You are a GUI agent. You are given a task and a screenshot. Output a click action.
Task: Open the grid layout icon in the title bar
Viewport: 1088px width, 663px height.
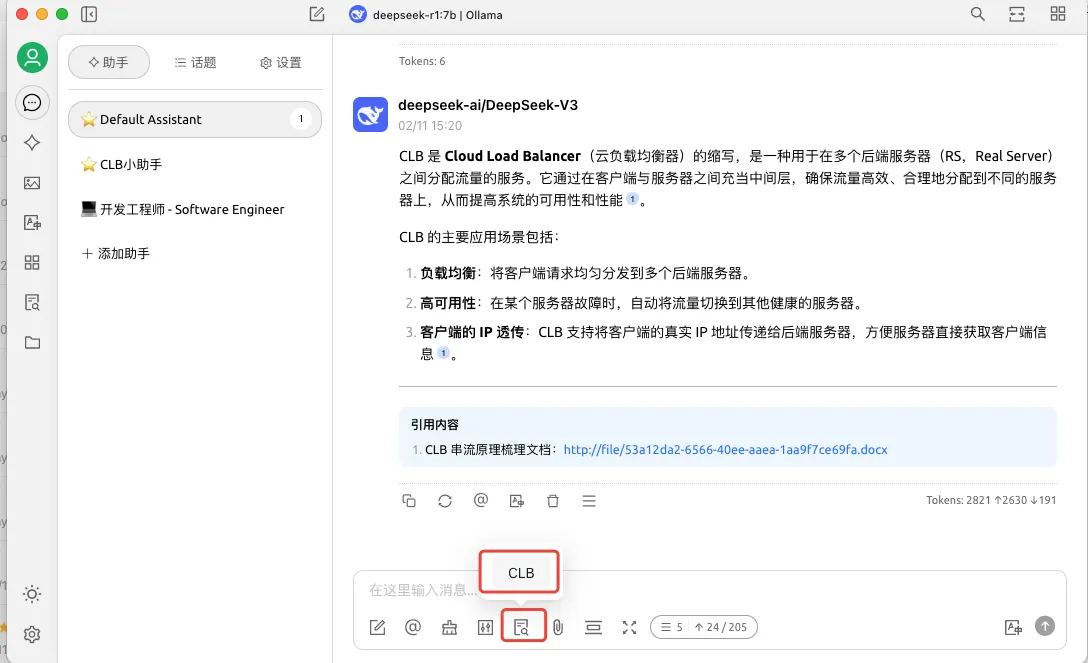pos(1057,14)
